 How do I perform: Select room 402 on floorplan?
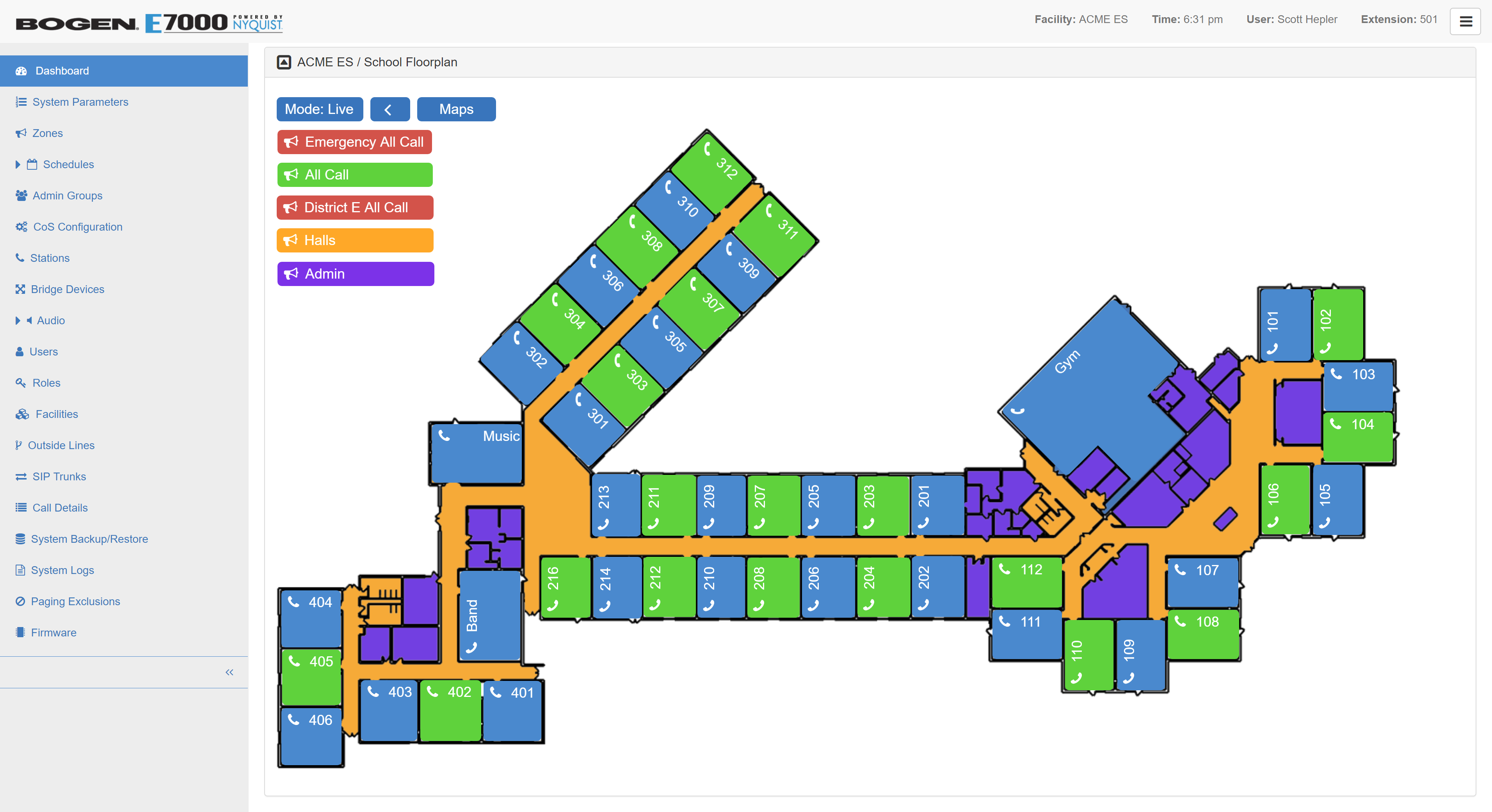pos(450,711)
